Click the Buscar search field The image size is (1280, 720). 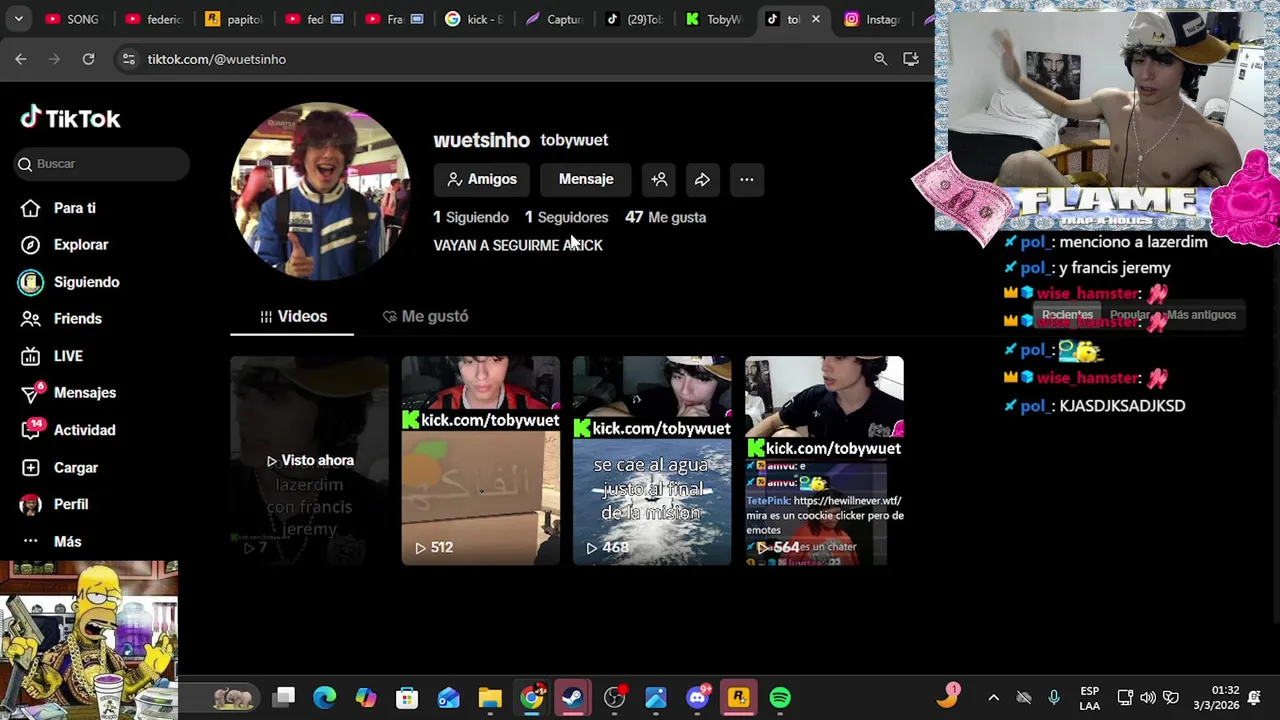click(102, 164)
